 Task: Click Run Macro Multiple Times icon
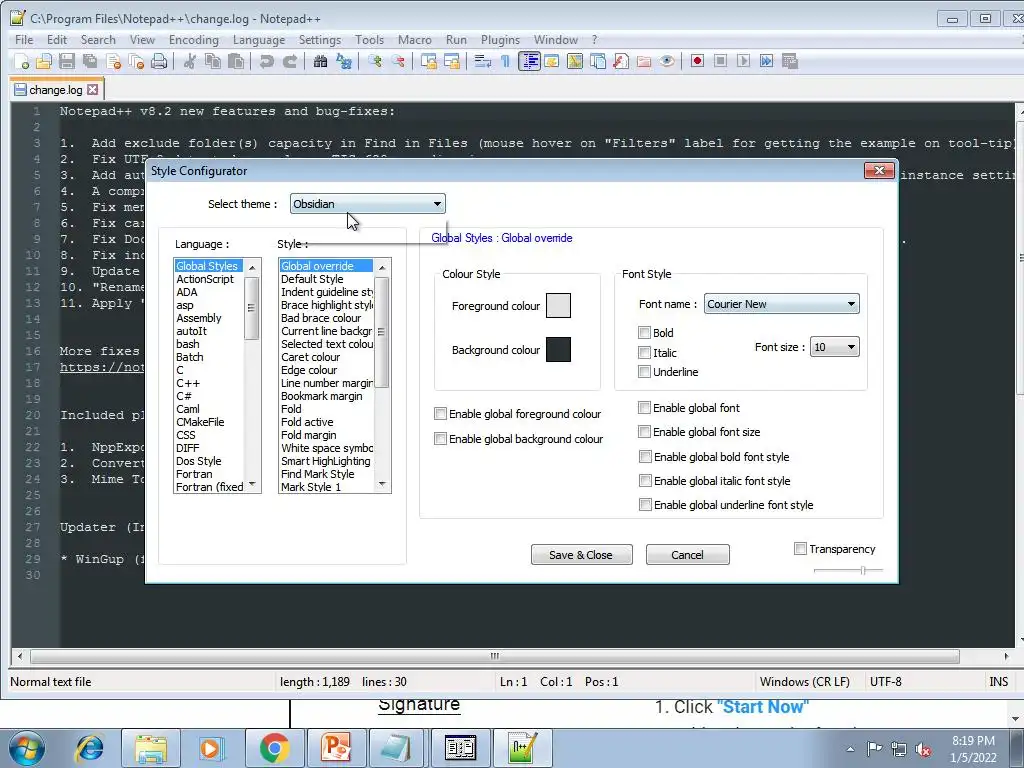pyautogui.click(x=767, y=61)
